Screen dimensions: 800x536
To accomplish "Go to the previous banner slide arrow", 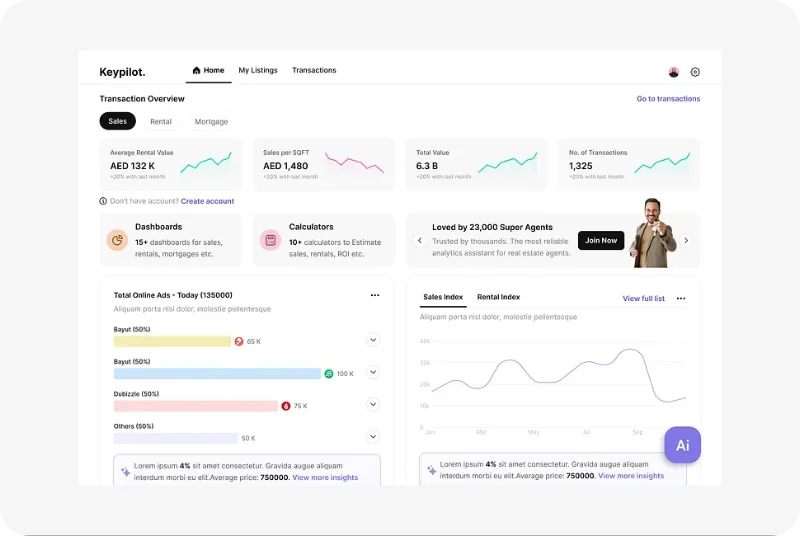I will [420, 240].
